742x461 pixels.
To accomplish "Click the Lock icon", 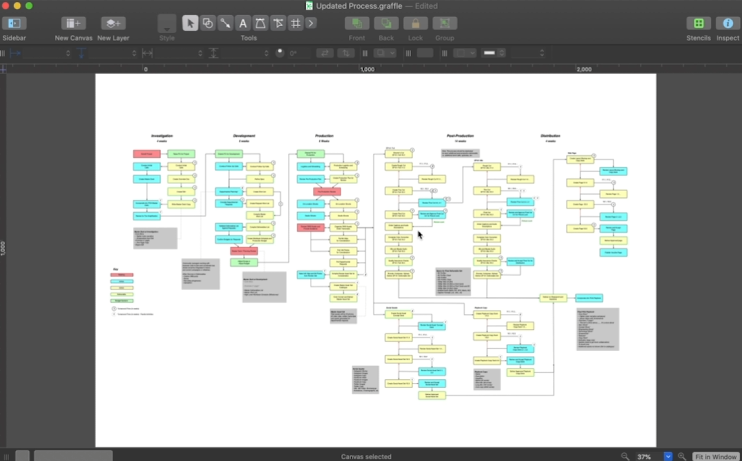I will click(x=415, y=23).
